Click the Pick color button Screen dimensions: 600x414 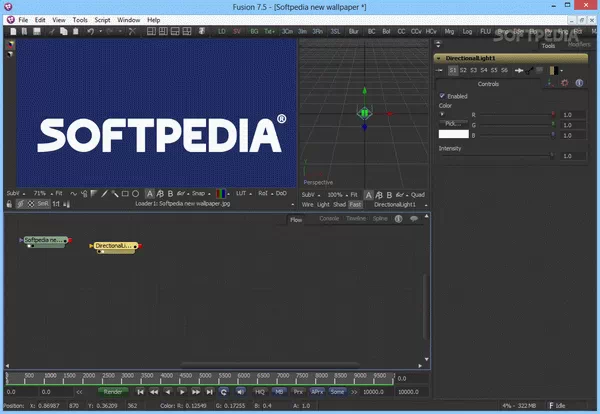[455, 121]
